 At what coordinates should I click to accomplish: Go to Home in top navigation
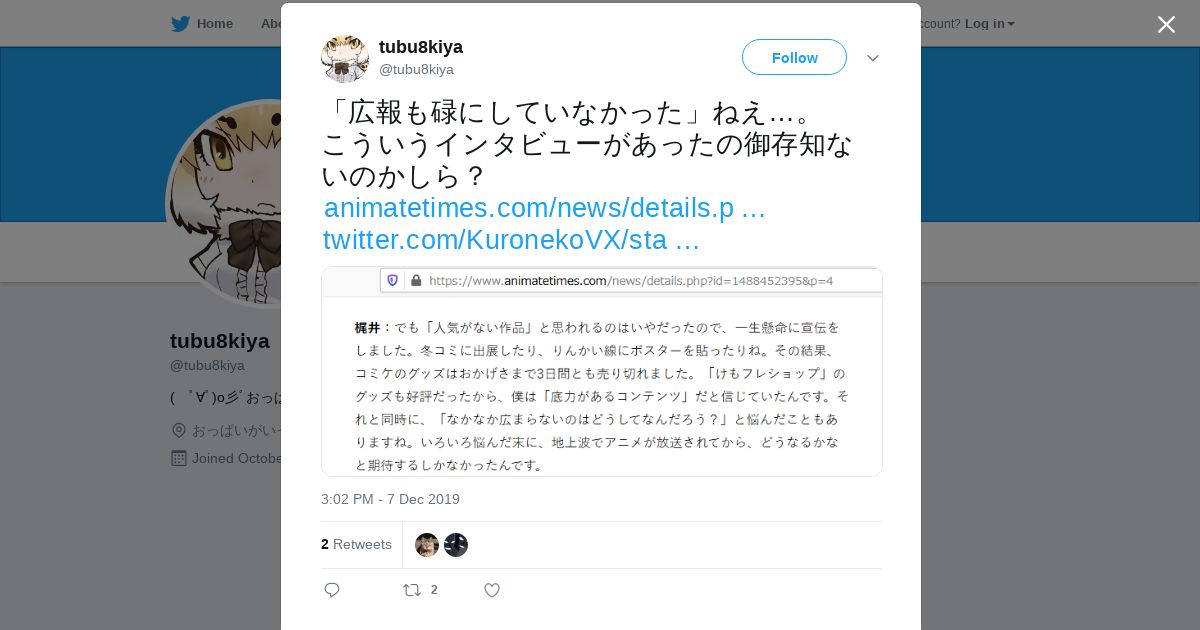tap(214, 23)
